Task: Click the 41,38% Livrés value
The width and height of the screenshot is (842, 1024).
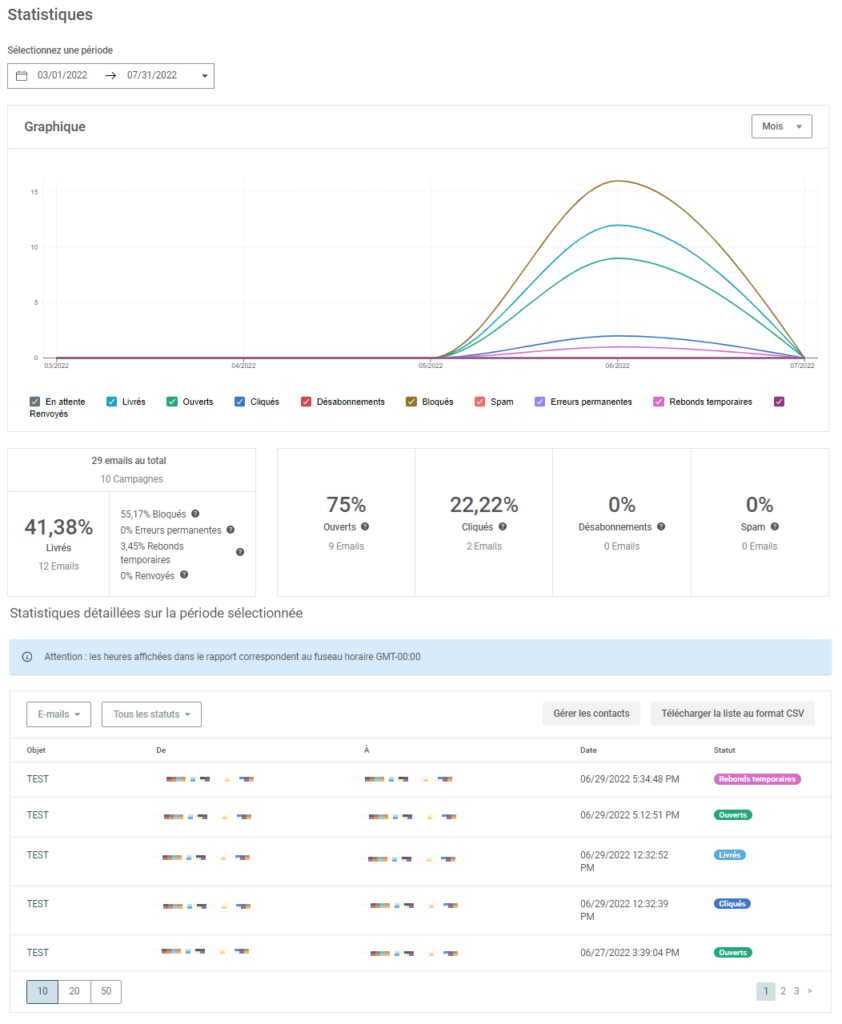Action: pos(59,527)
